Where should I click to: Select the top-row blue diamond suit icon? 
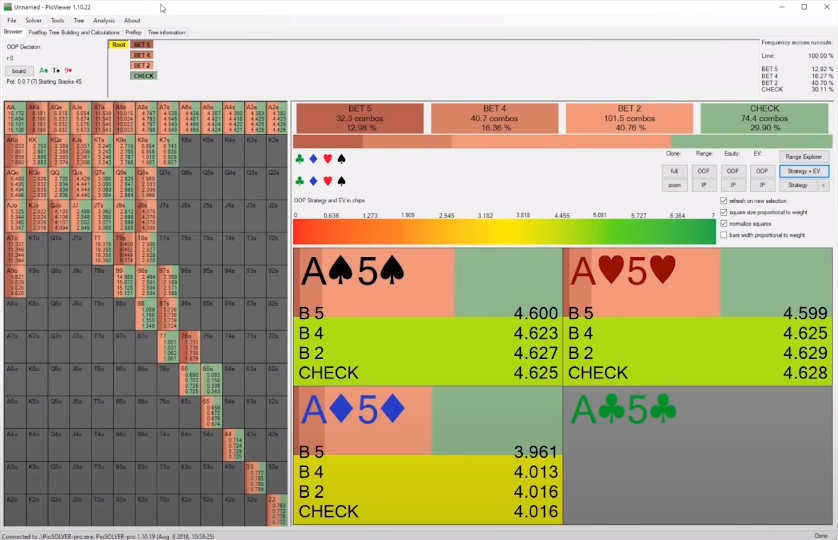pyautogui.click(x=313, y=158)
